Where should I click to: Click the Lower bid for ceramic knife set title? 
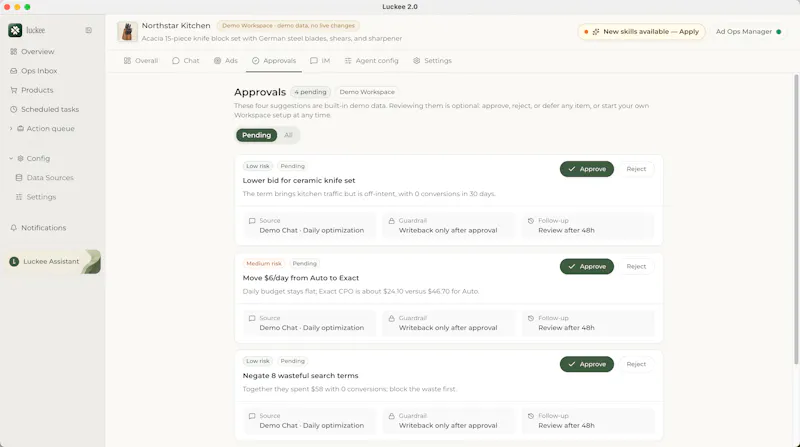point(299,181)
